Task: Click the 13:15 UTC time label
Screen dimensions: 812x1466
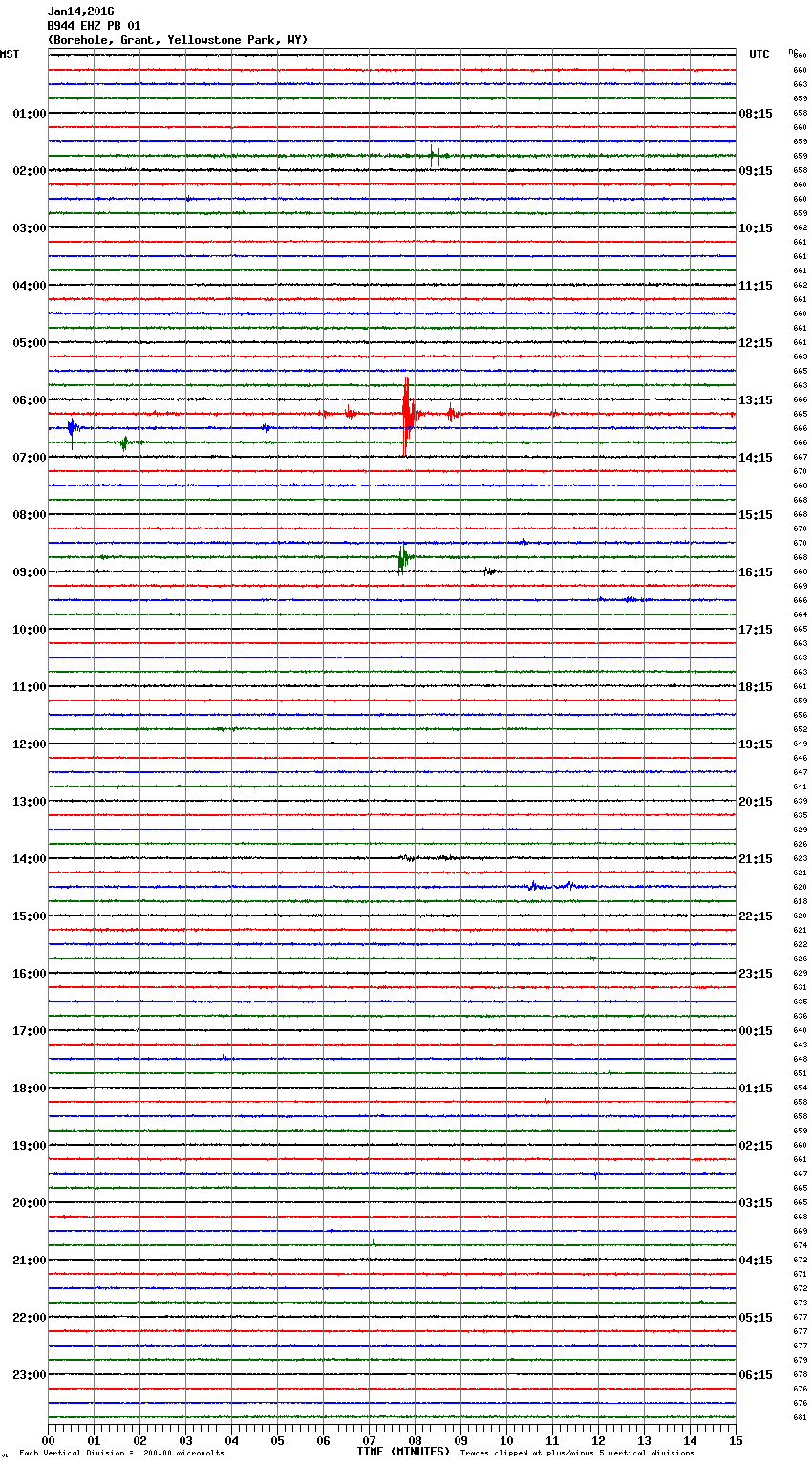Action: pyautogui.click(x=756, y=400)
